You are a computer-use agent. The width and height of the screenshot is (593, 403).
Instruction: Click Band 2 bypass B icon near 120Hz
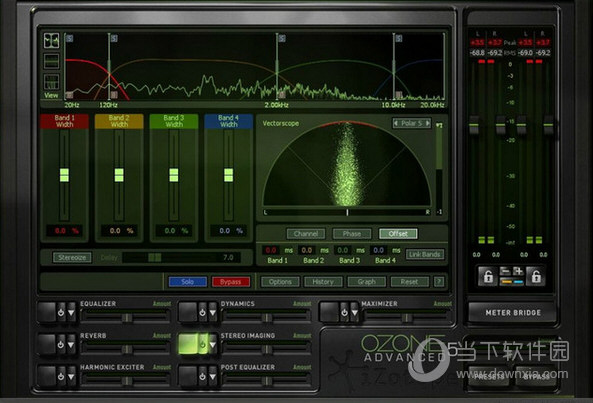pyautogui.click(x=114, y=95)
